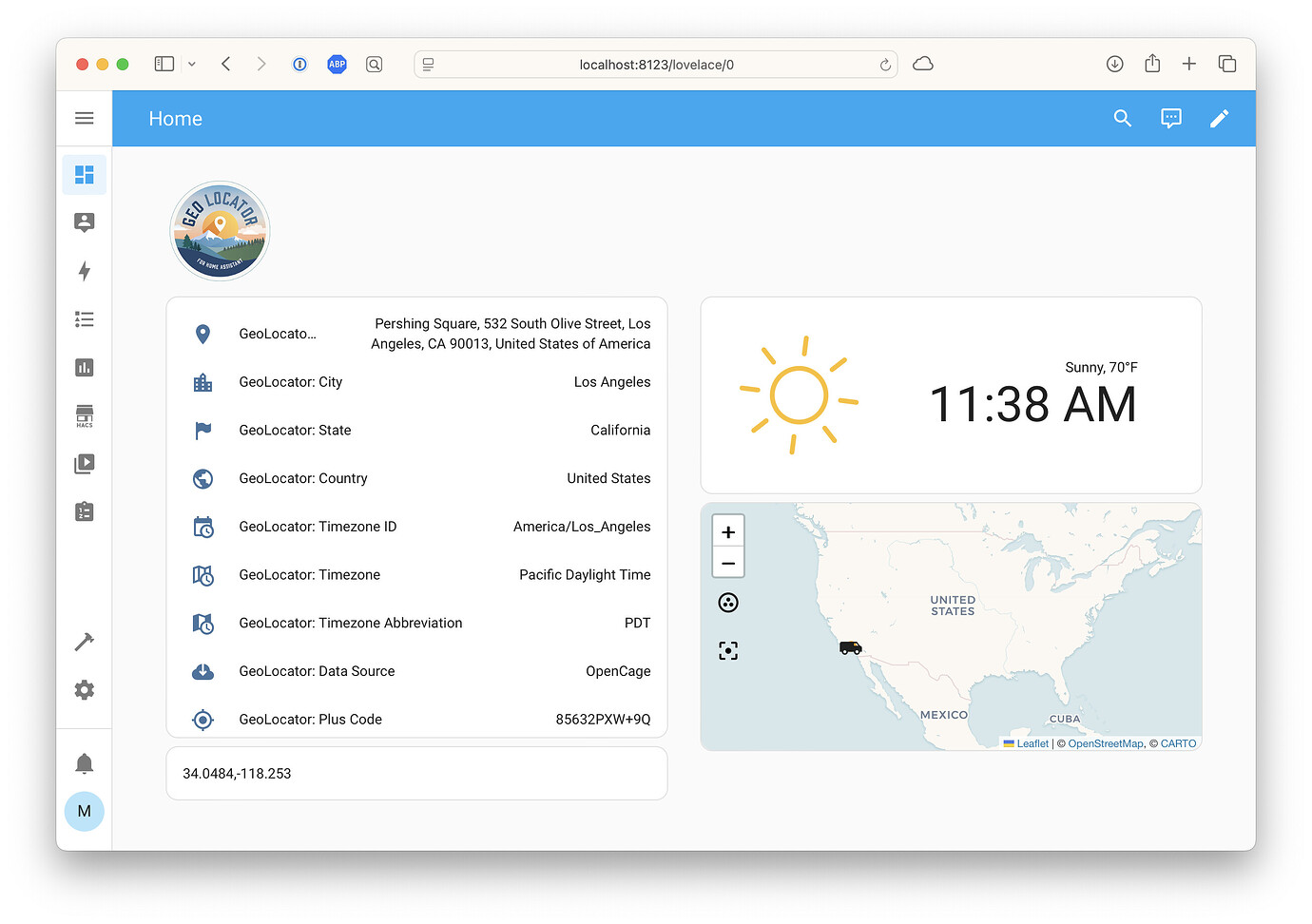Open the sidebar options chevron in Safari

click(x=191, y=64)
